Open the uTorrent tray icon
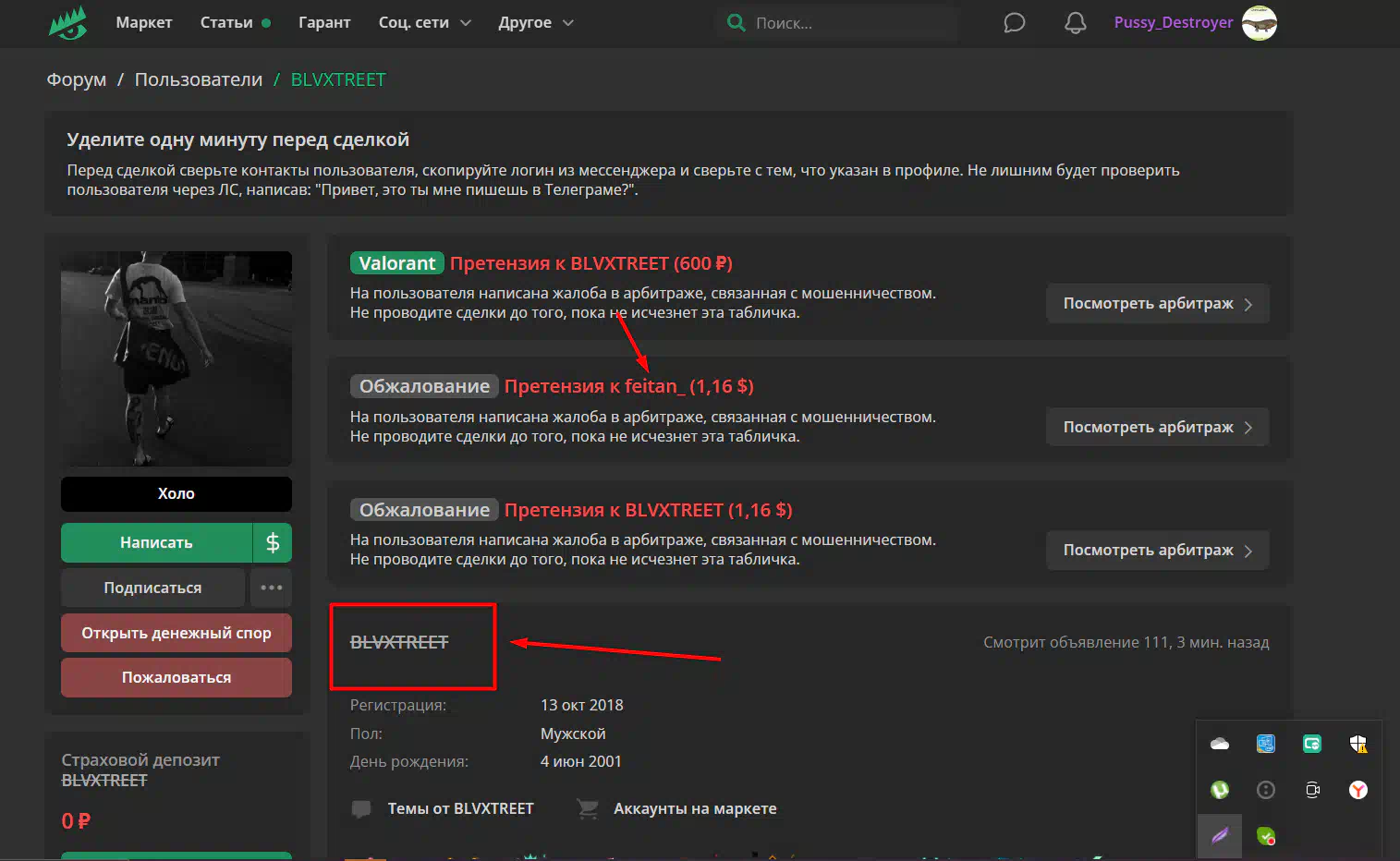This screenshot has width=1400, height=861. coord(1220,790)
